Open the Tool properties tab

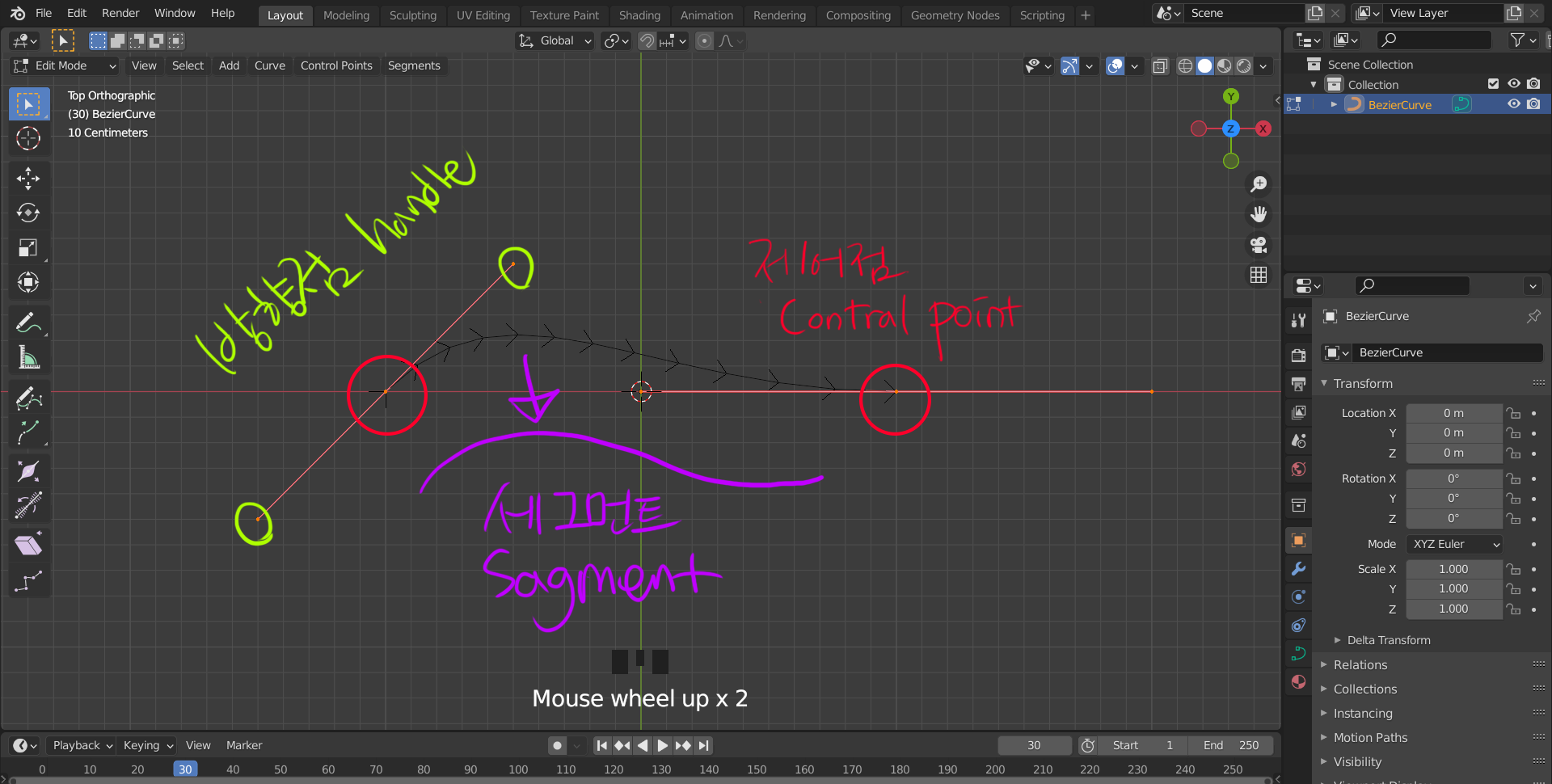pyautogui.click(x=1298, y=320)
